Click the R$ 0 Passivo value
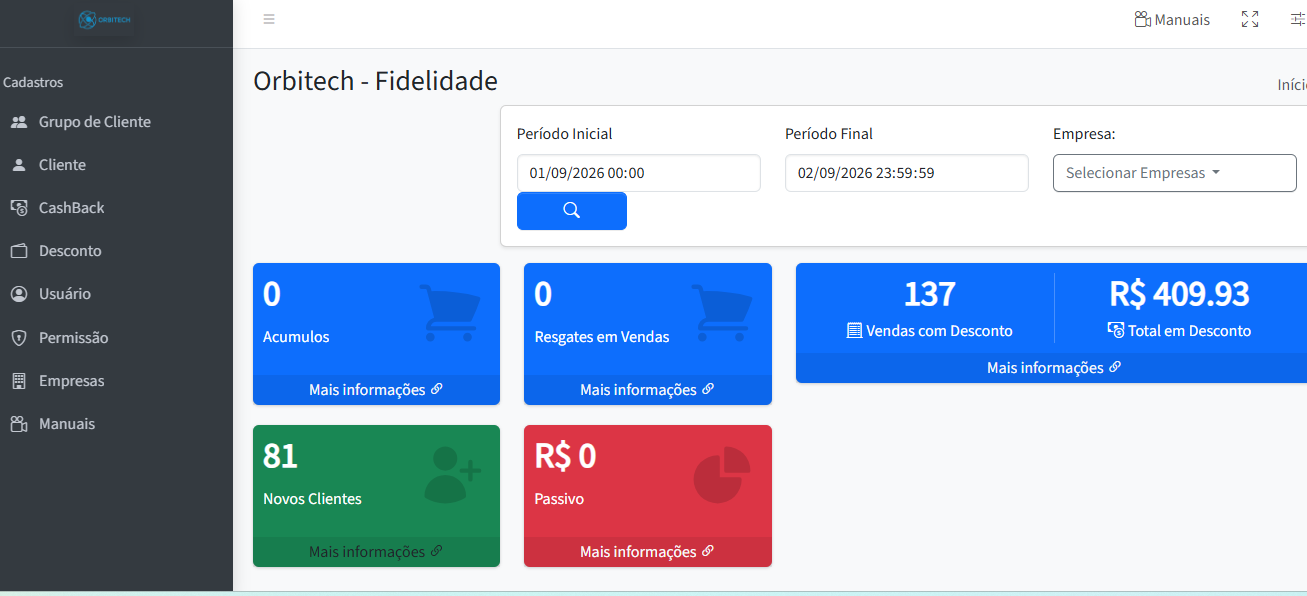 tap(565, 456)
